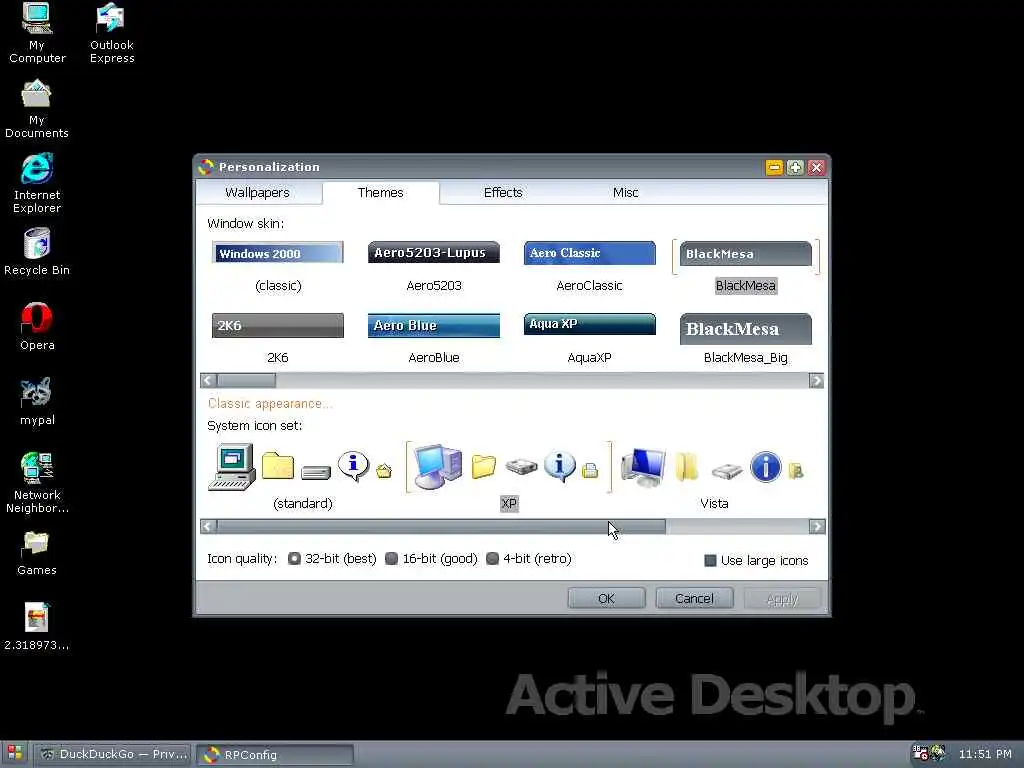
Task: Switch to the Themes tab
Action: point(380,193)
